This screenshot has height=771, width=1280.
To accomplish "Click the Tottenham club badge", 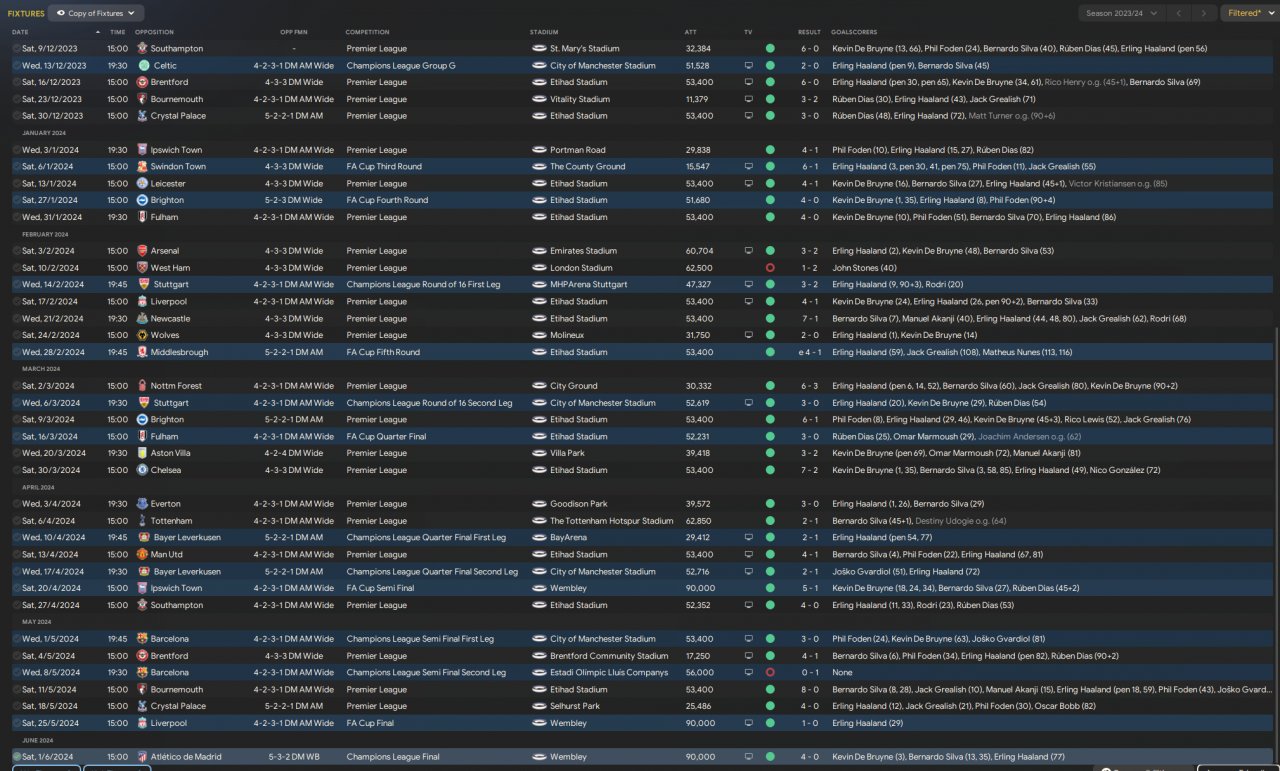I will click(143, 521).
